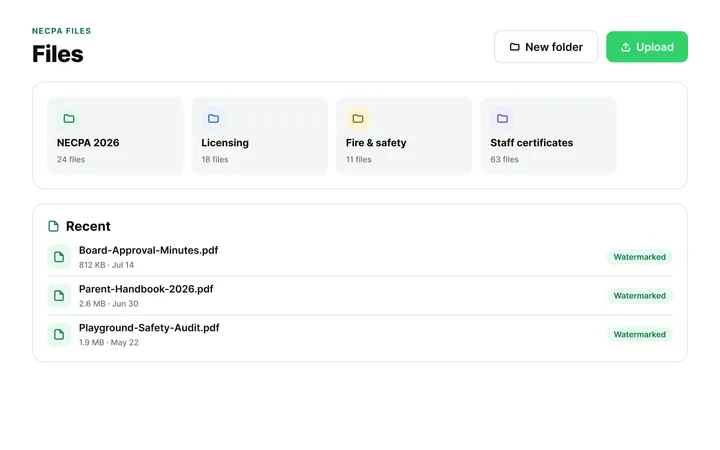Open the NECPA 2026 folder title

[88, 143]
